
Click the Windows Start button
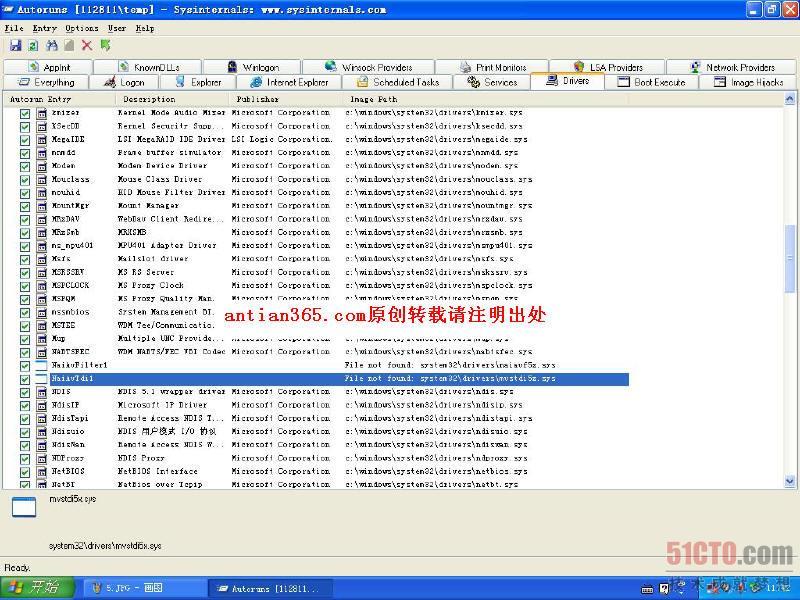37,588
